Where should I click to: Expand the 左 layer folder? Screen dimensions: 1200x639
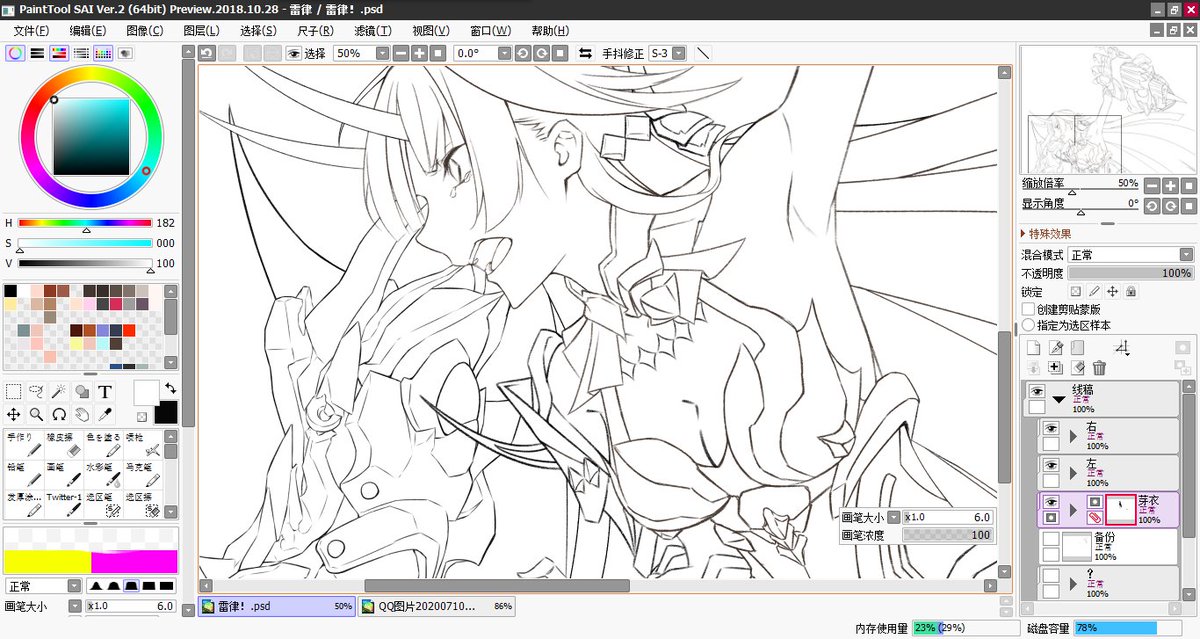[x=1073, y=473]
